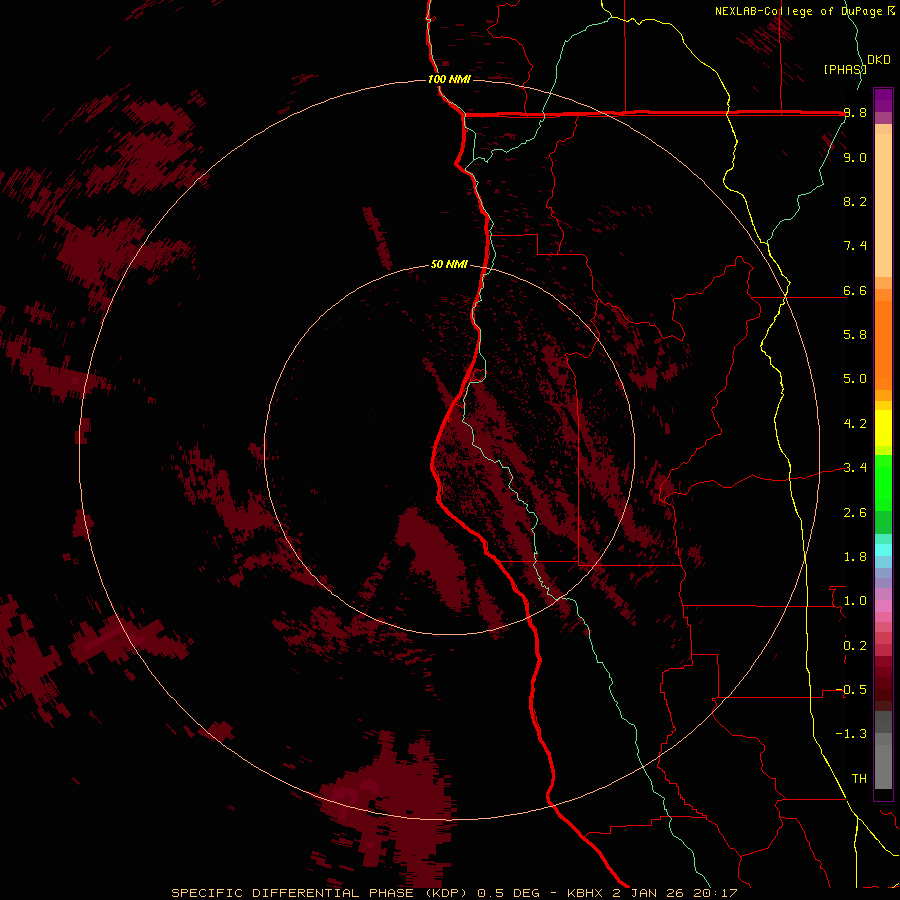The height and width of the screenshot is (900, 900).
Task: Click the 0.5 DEG elevation text
Action: 509,893
